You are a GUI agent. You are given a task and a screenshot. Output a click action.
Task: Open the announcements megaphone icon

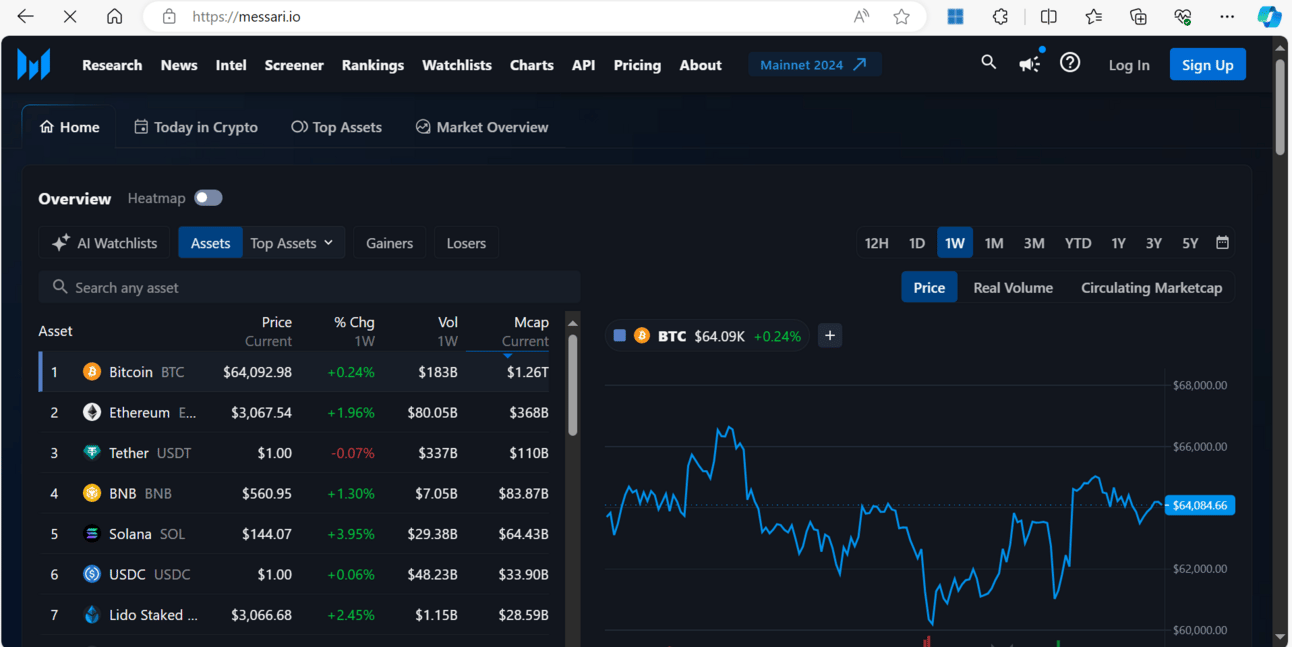click(x=1029, y=64)
